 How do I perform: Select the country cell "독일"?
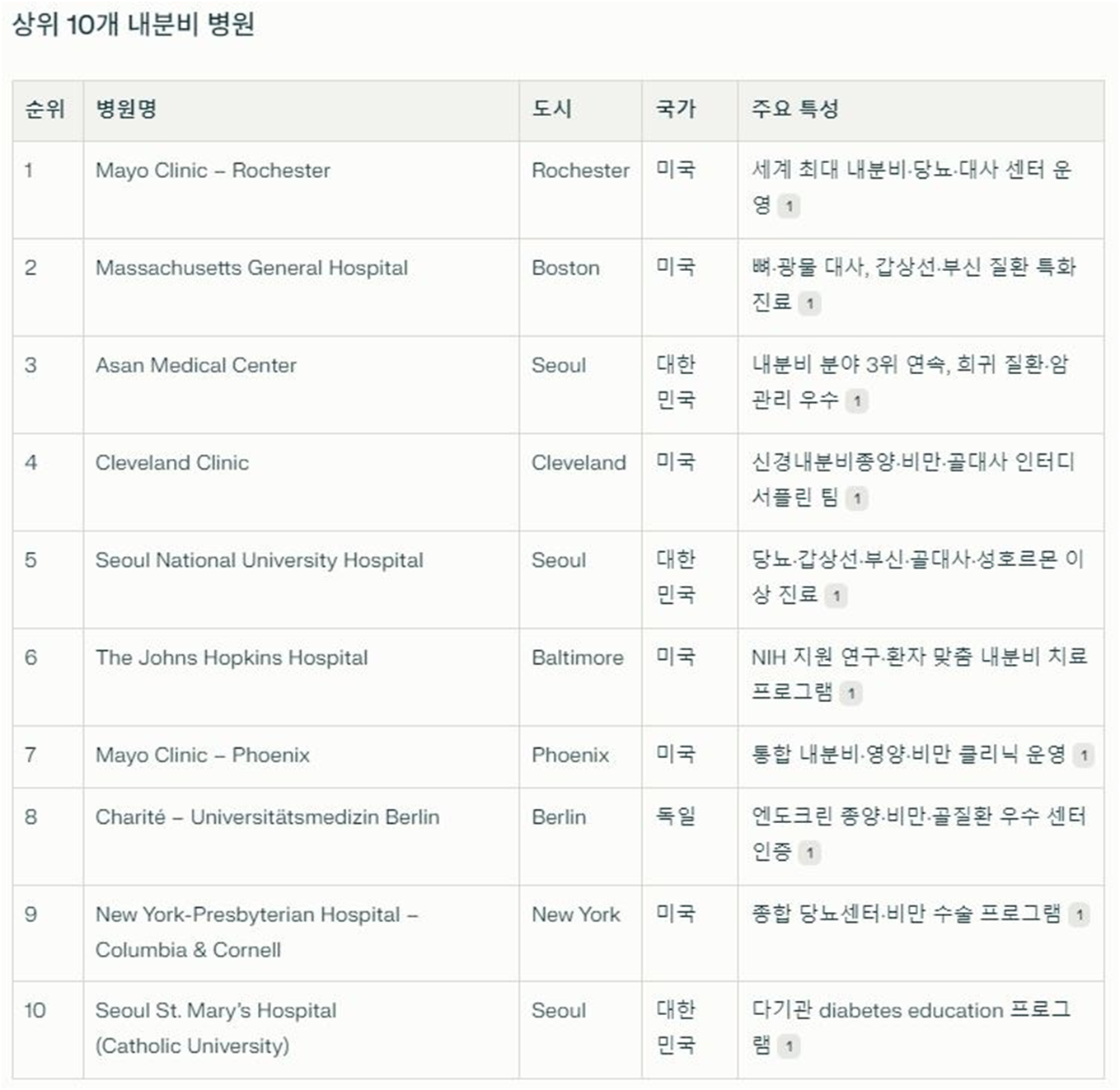coord(676,816)
